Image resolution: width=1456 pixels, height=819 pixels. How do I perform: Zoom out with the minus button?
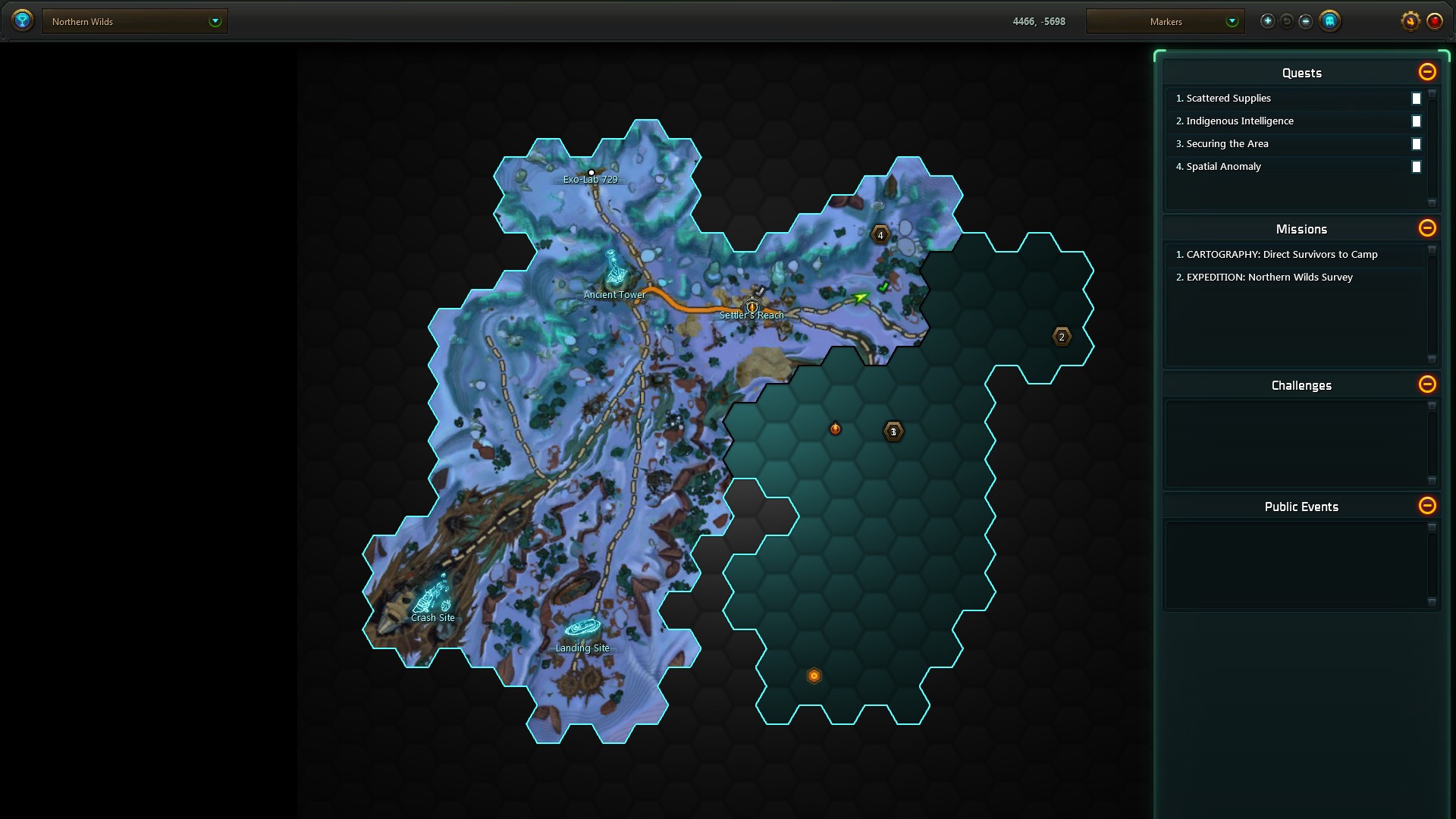click(x=1306, y=21)
